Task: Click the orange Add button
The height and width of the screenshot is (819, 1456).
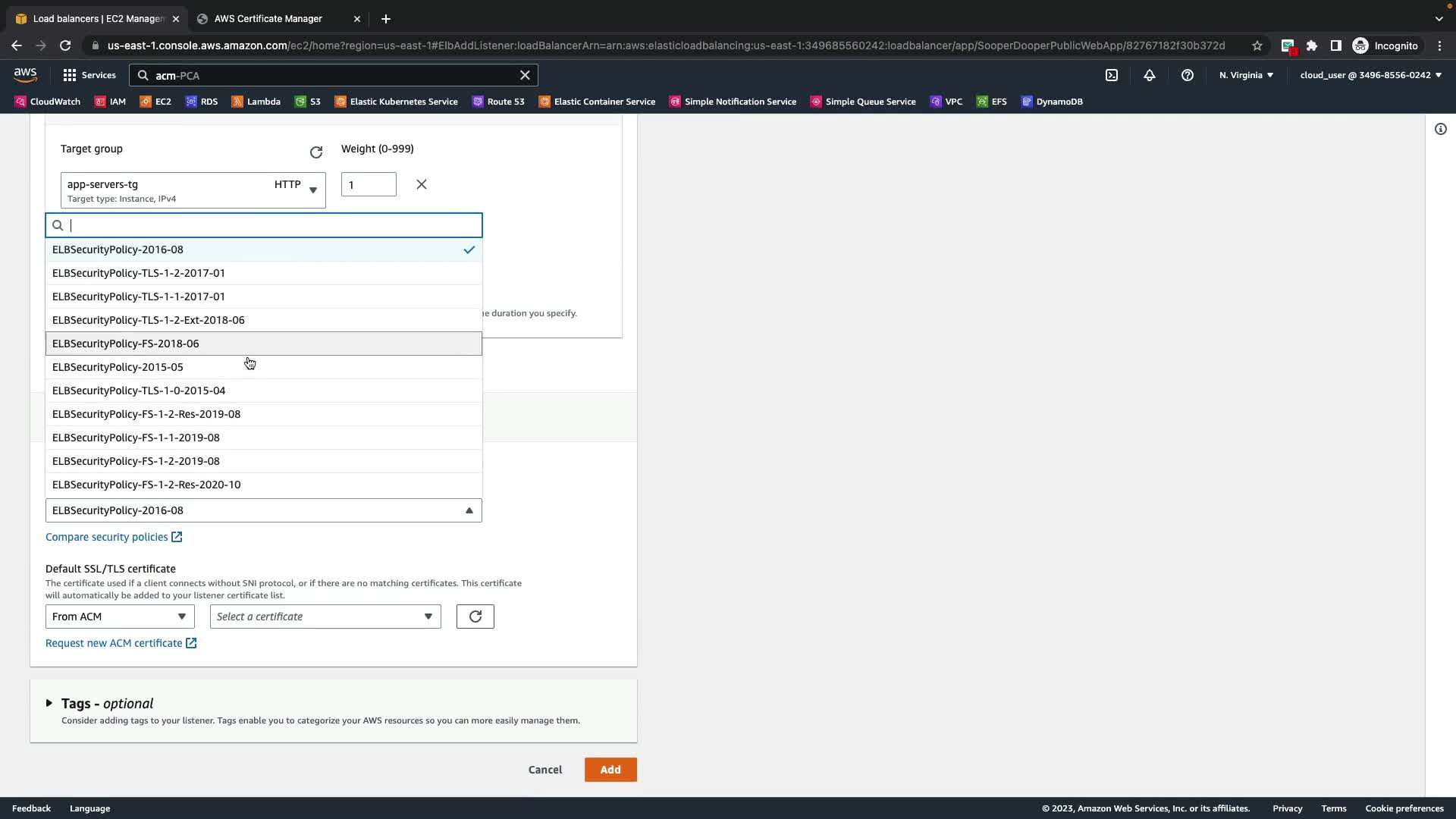Action: coord(610,770)
